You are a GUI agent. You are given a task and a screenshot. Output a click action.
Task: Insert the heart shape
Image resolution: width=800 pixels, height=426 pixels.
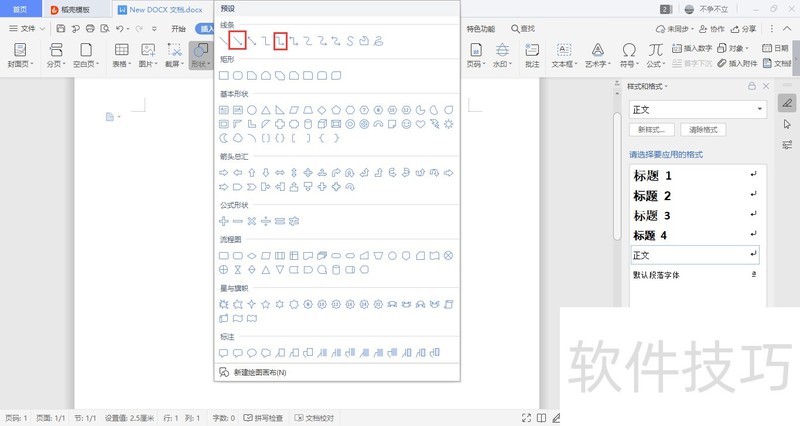pos(420,124)
